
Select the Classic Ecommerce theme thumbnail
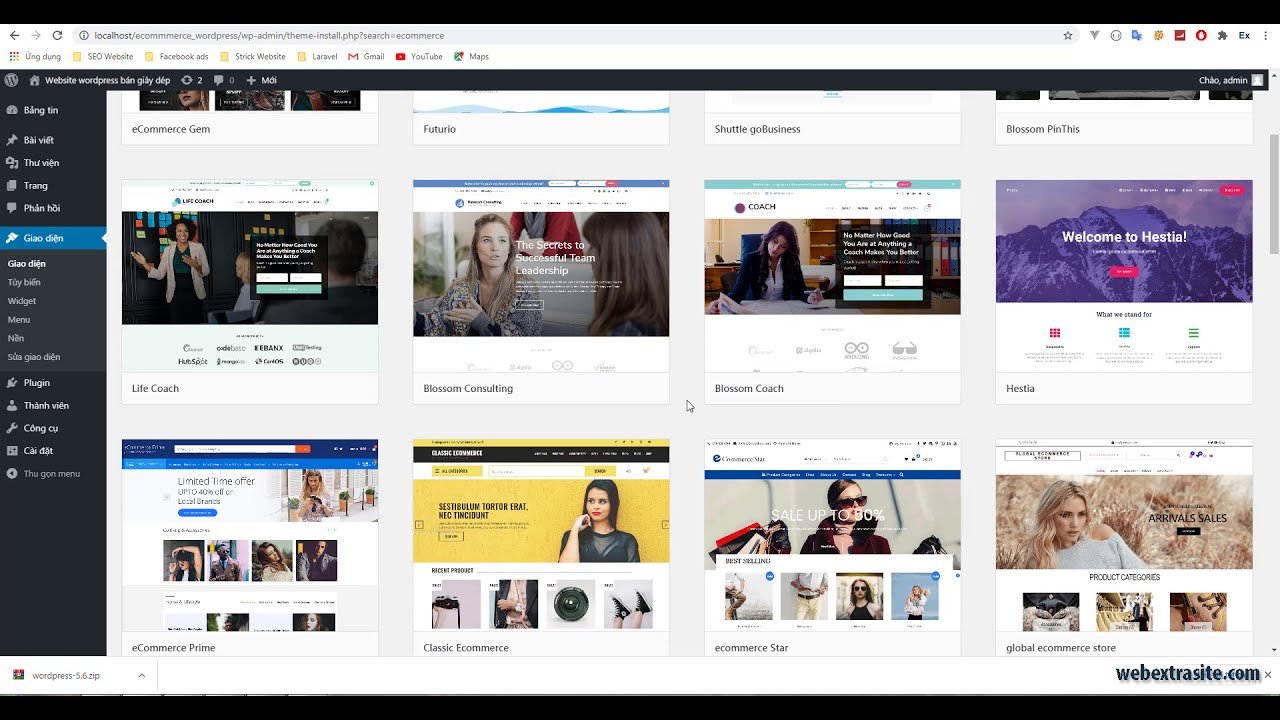pyautogui.click(x=541, y=535)
